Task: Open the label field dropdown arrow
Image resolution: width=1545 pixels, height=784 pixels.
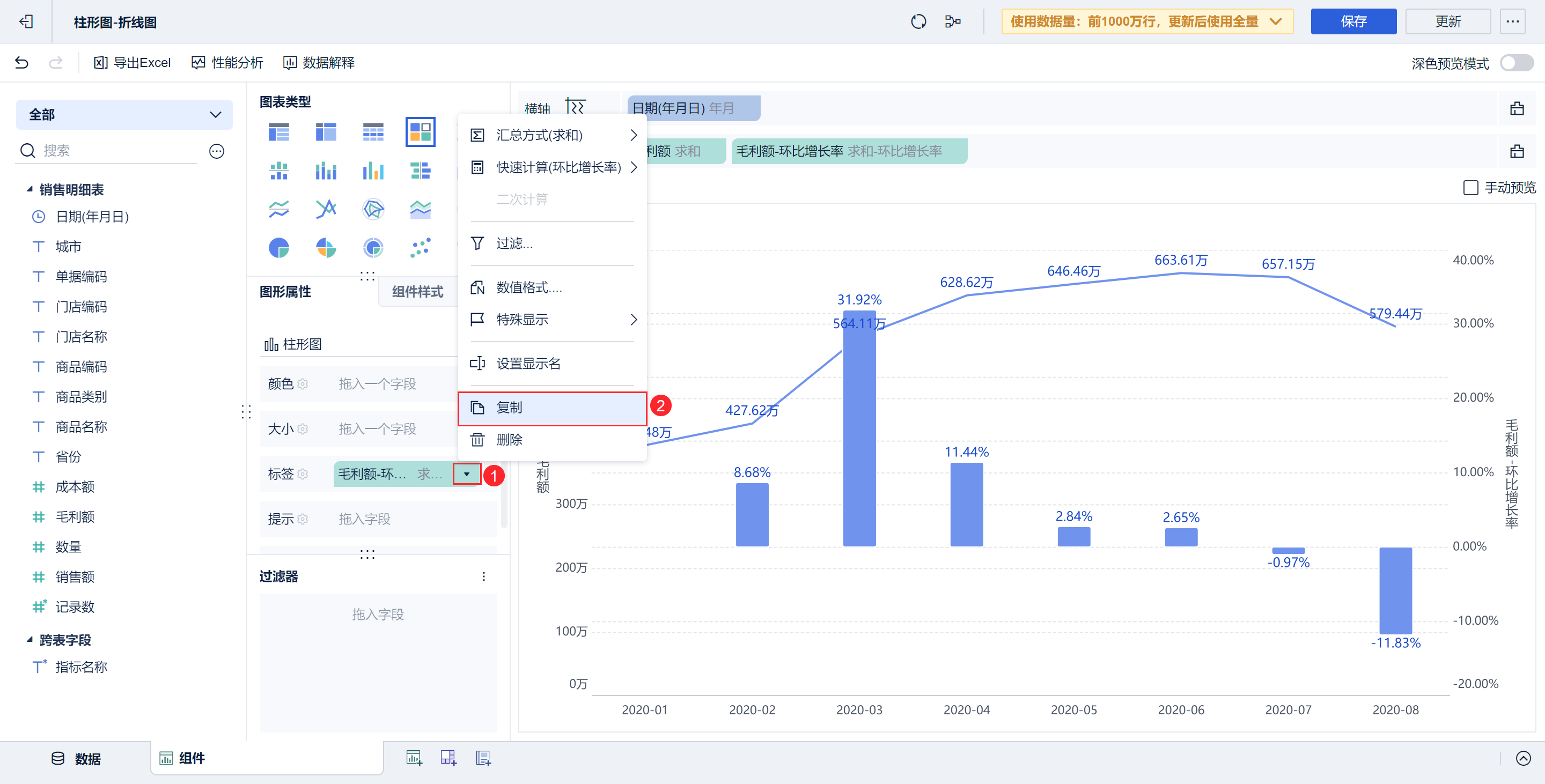Action: [x=467, y=474]
